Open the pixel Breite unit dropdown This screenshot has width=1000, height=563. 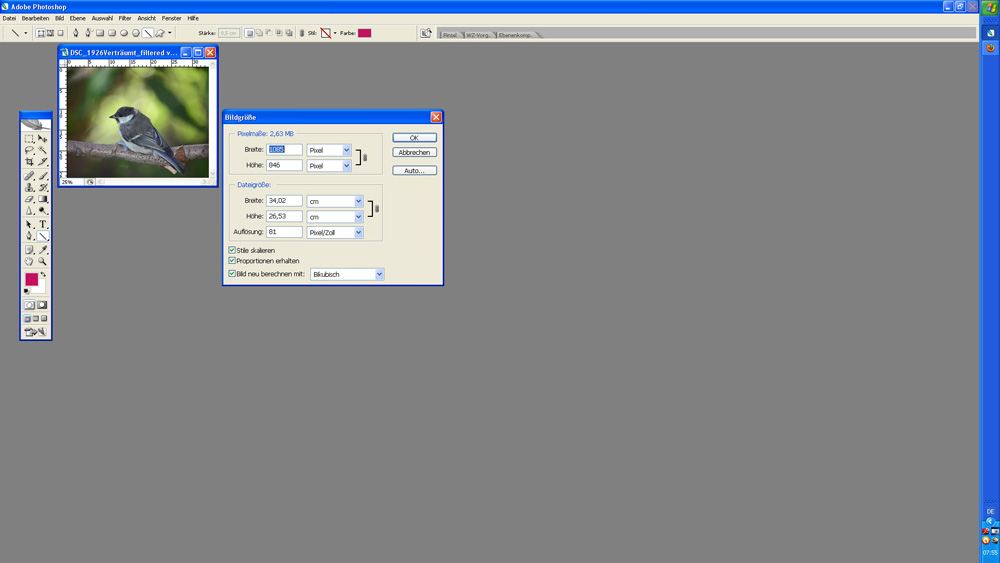click(x=346, y=150)
